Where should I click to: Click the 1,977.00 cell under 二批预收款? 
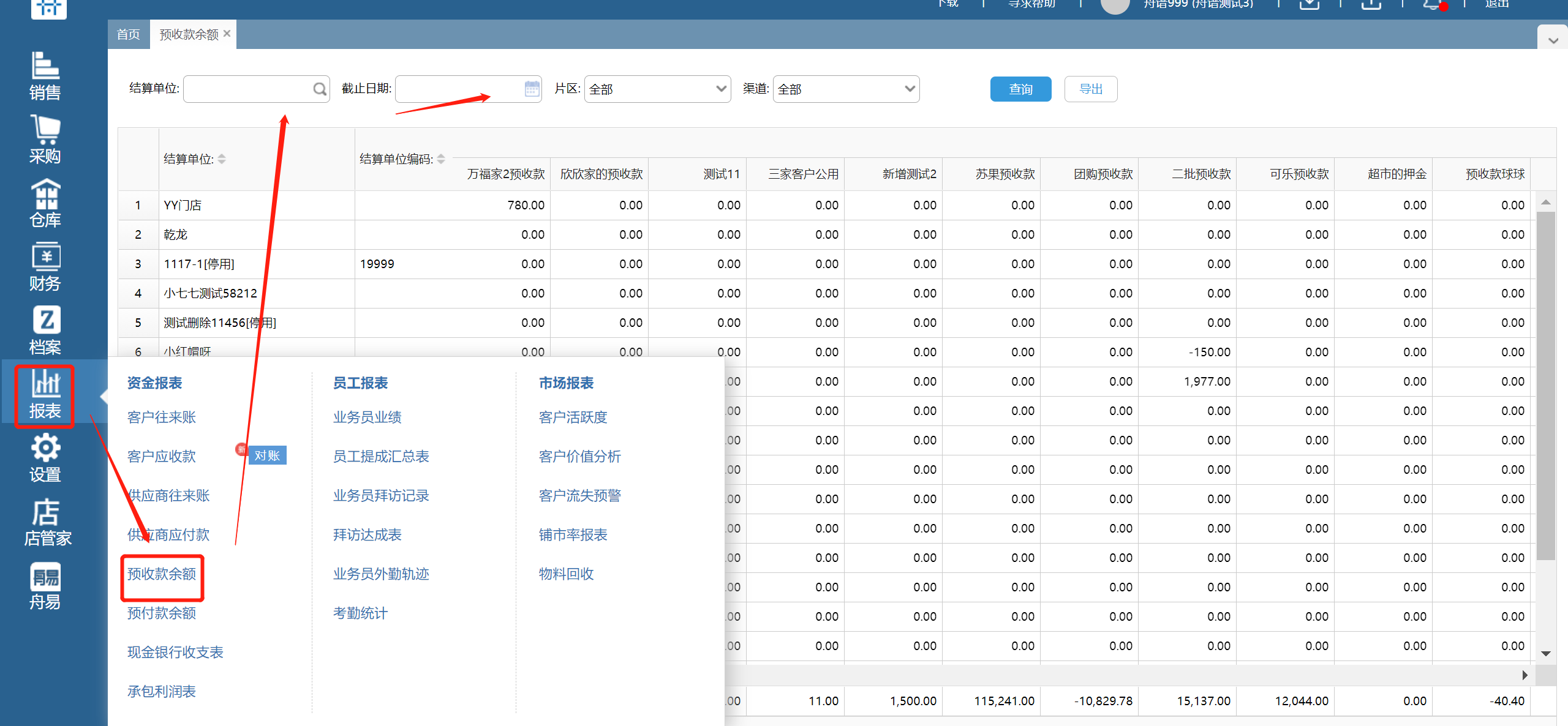pos(1188,381)
